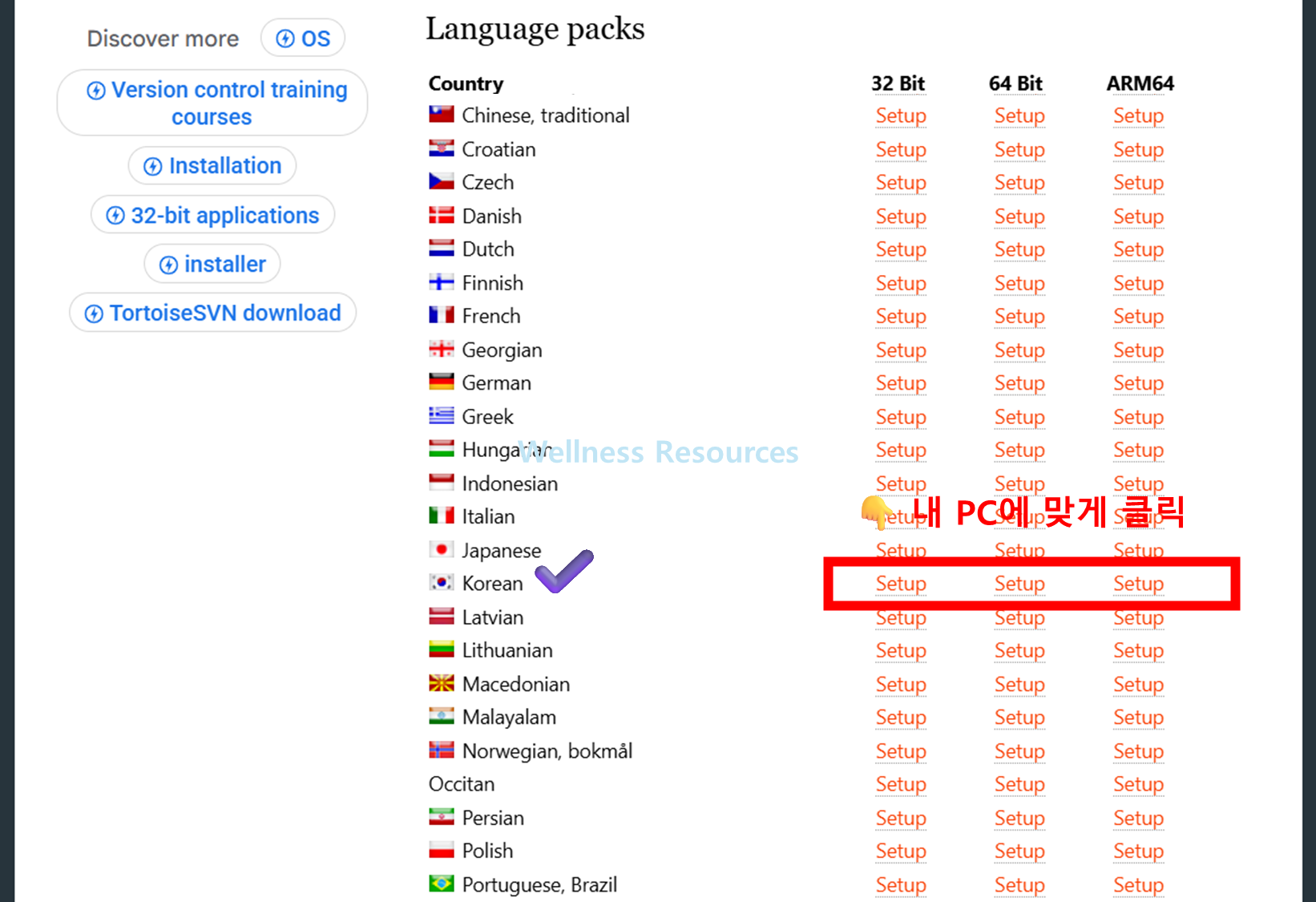Download Dutch 64 Bit Setup
Viewport: 1316px width, 902px height.
[x=1019, y=249]
